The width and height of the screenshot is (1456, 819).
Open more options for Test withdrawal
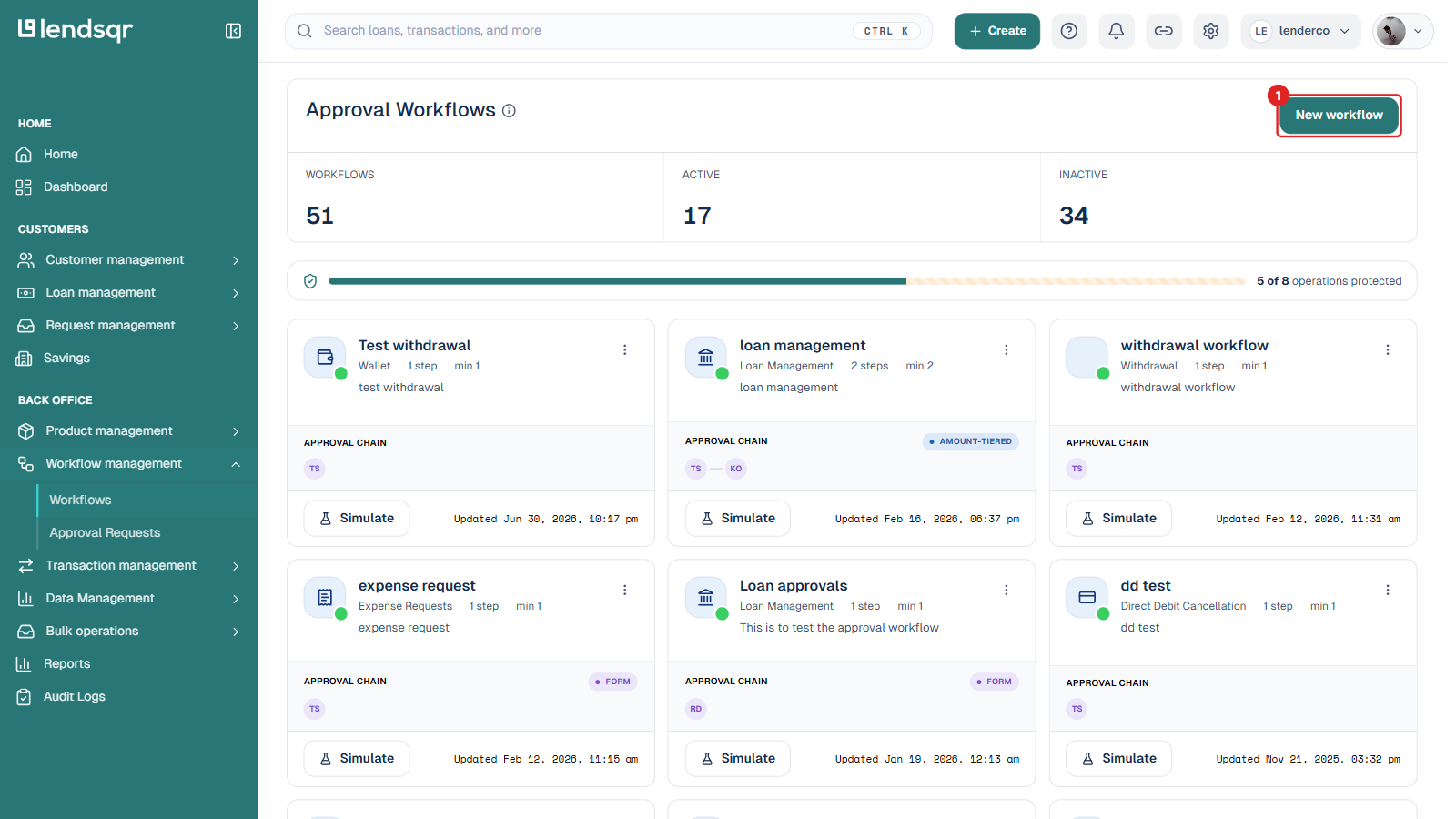625,349
